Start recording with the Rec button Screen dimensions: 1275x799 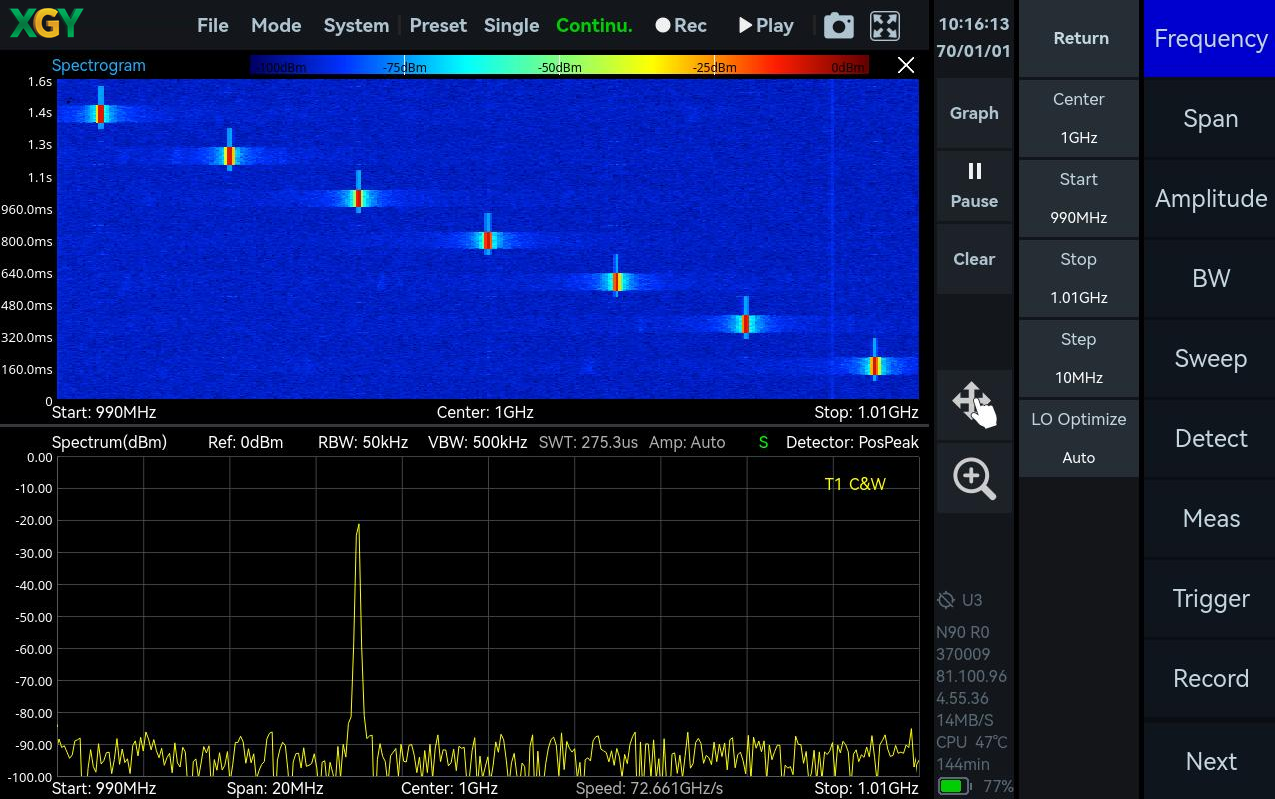tap(681, 26)
